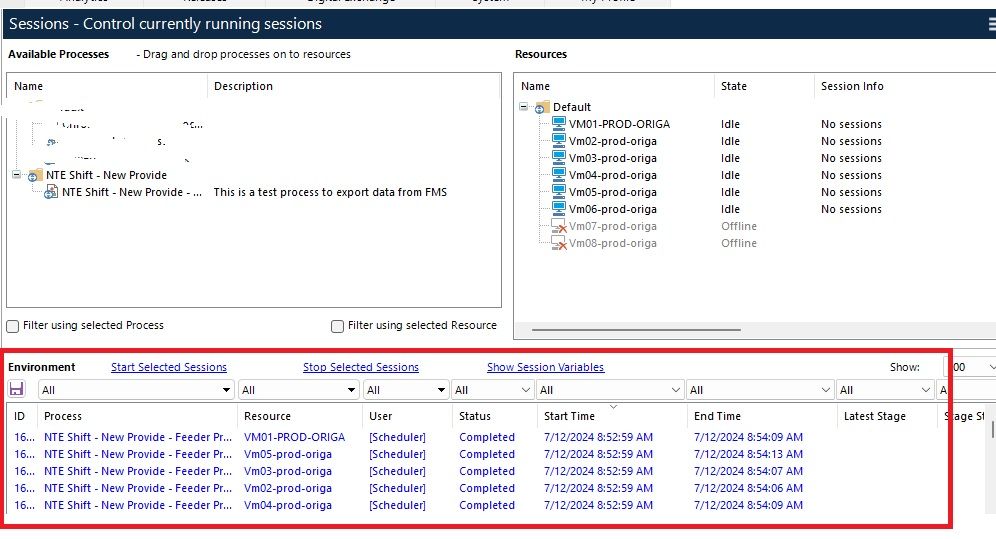Open the Process filter dropdown
The image size is (996, 539).
[226, 390]
